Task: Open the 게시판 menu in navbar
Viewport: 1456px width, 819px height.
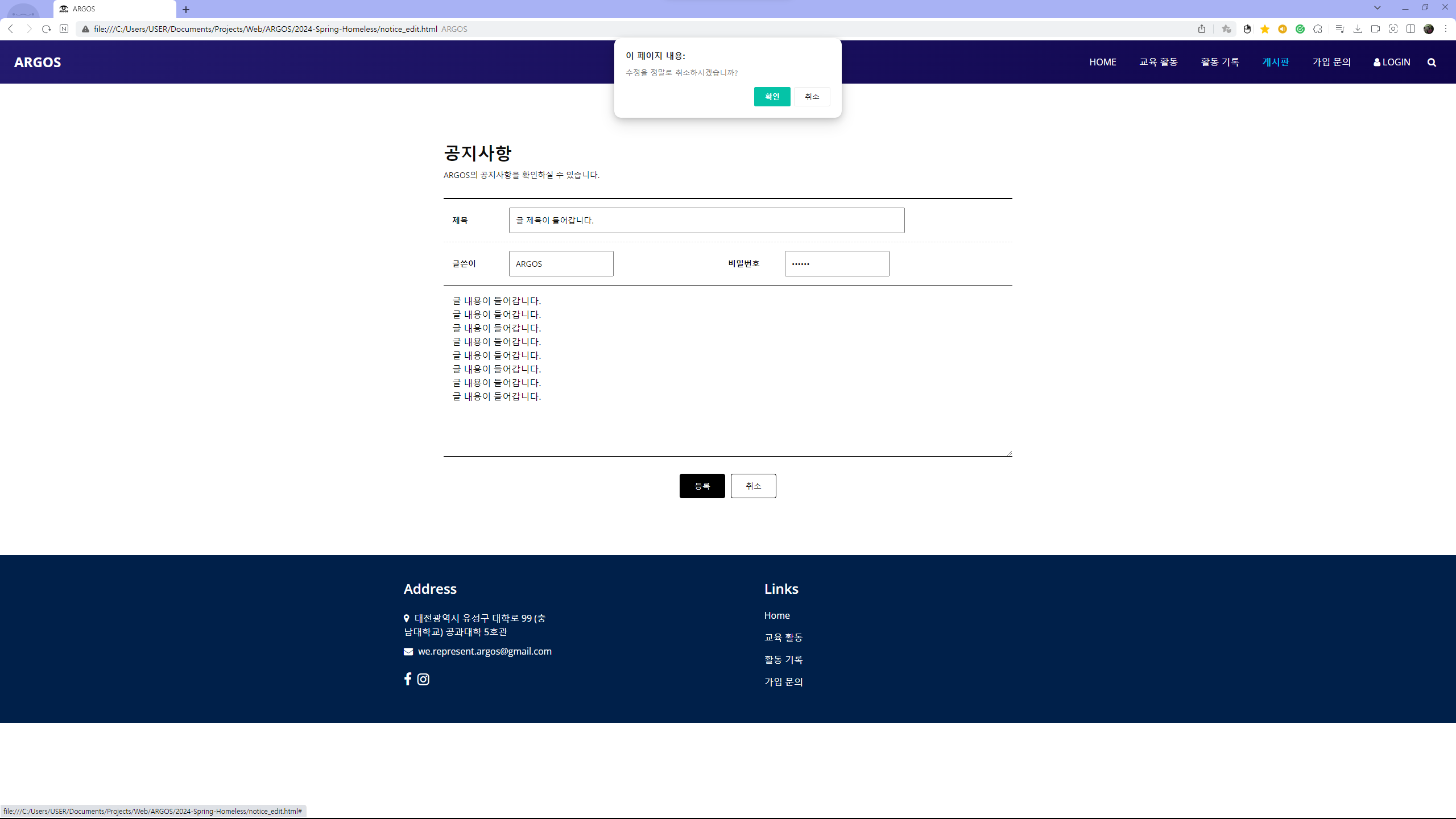Action: 1275,62
